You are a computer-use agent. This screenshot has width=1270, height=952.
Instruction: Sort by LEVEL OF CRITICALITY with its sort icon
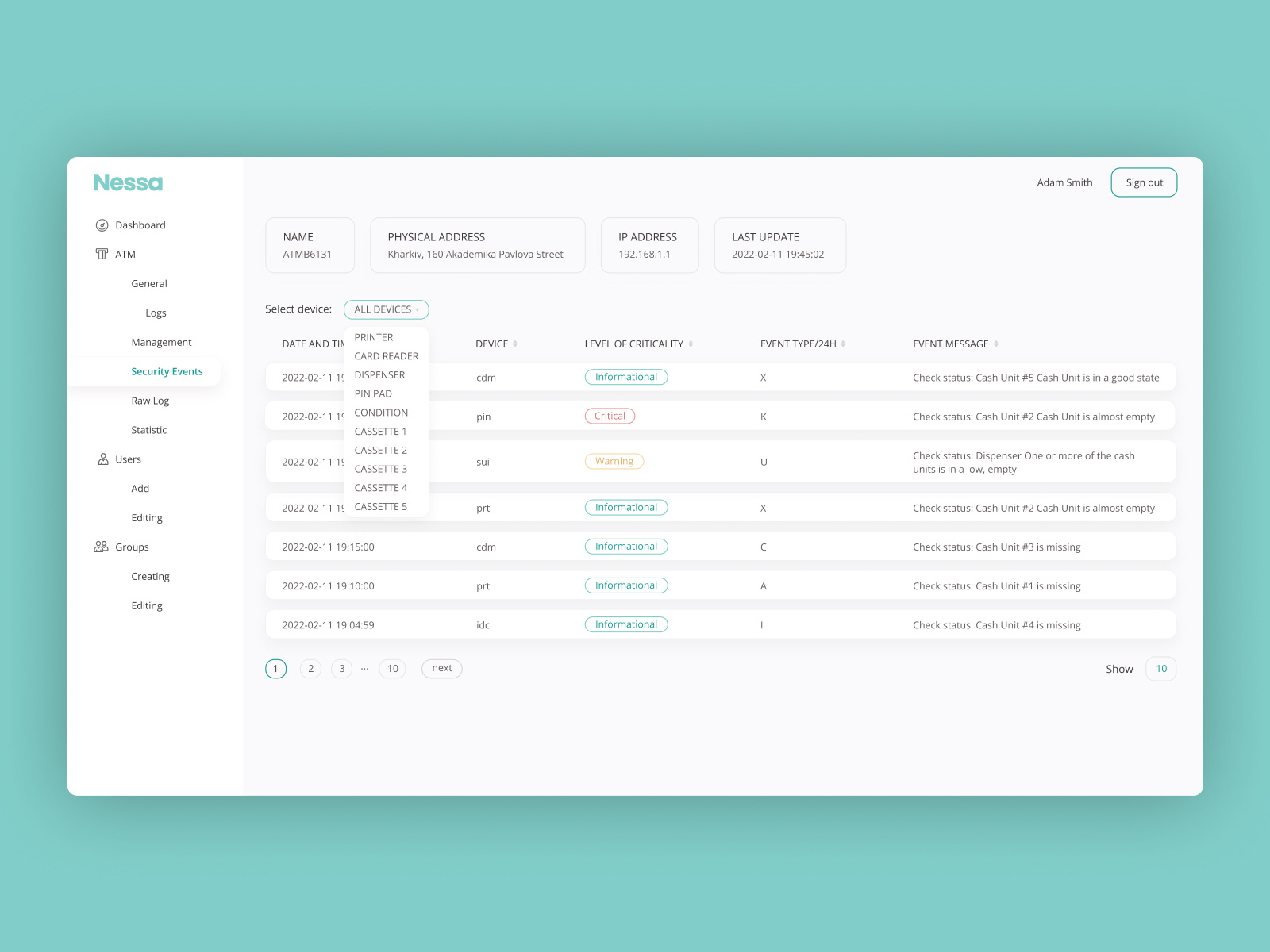point(691,344)
